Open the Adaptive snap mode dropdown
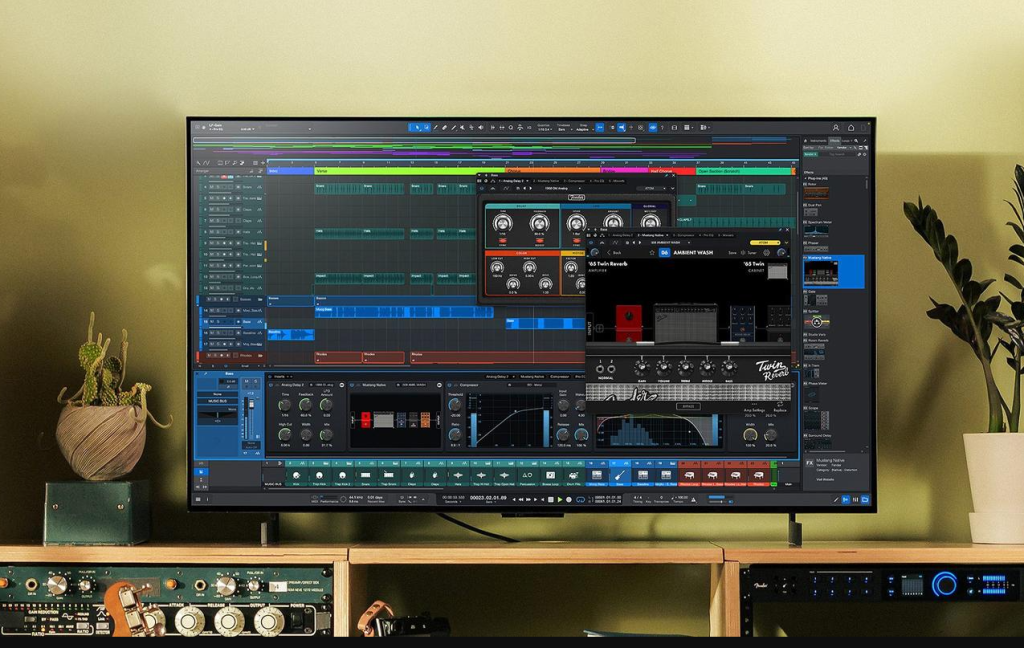This screenshot has width=1024, height=648. [584, 130]
